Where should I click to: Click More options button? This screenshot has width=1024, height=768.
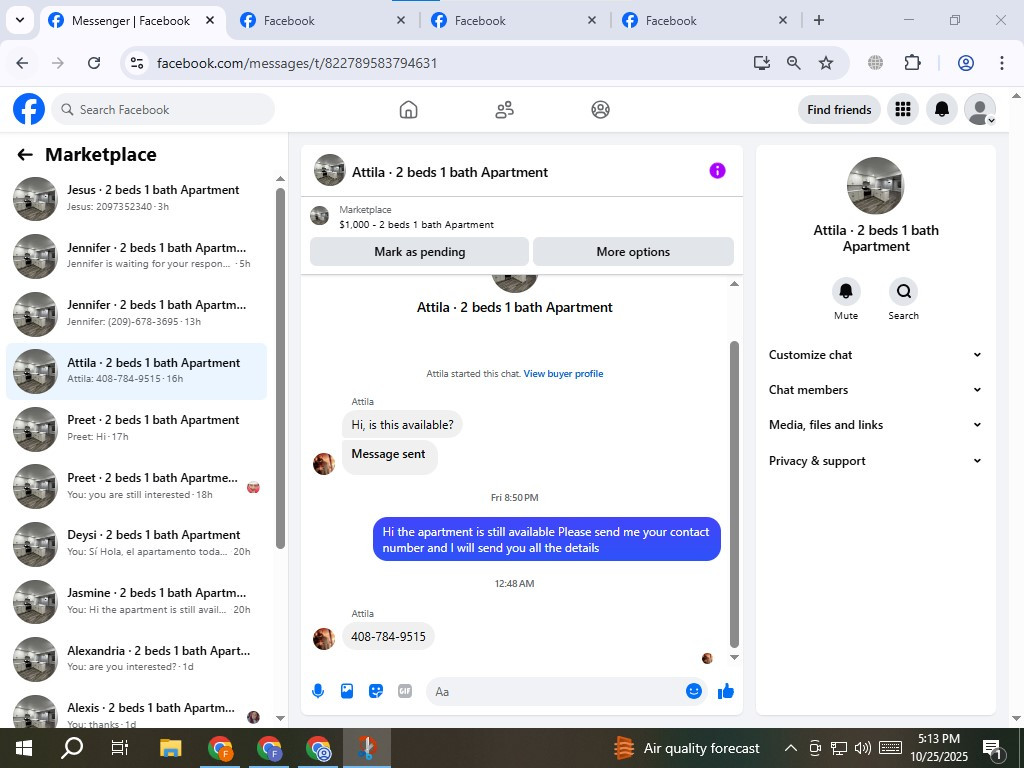point(633,251)
